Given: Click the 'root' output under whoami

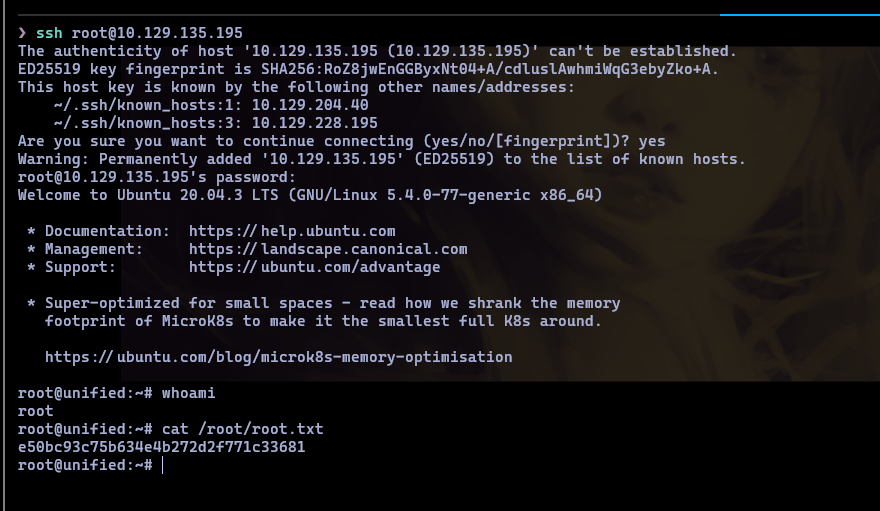Looking at the screenshot, I should click(35, 411).
